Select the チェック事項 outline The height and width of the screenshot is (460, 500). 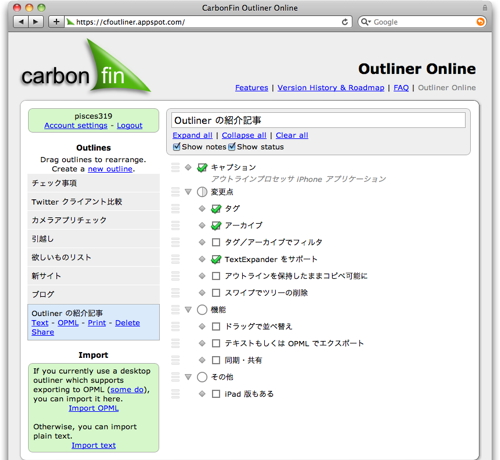click(x=94, y=183)
